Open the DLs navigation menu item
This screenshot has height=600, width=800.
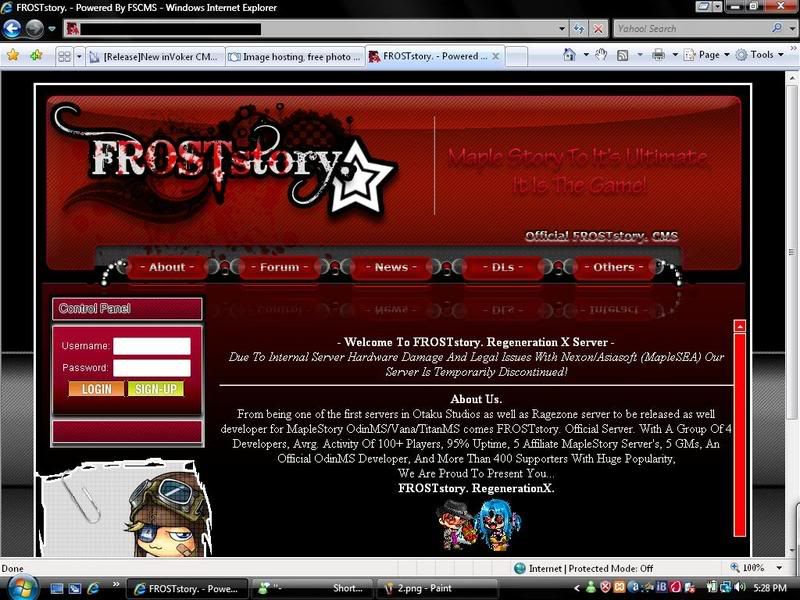pos(503,267)
